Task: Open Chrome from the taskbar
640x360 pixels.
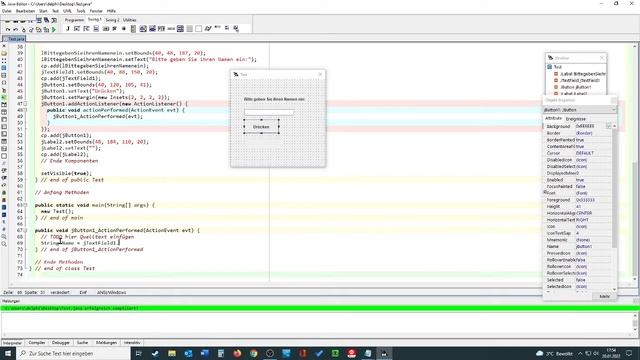Action: tap(253, 353)
